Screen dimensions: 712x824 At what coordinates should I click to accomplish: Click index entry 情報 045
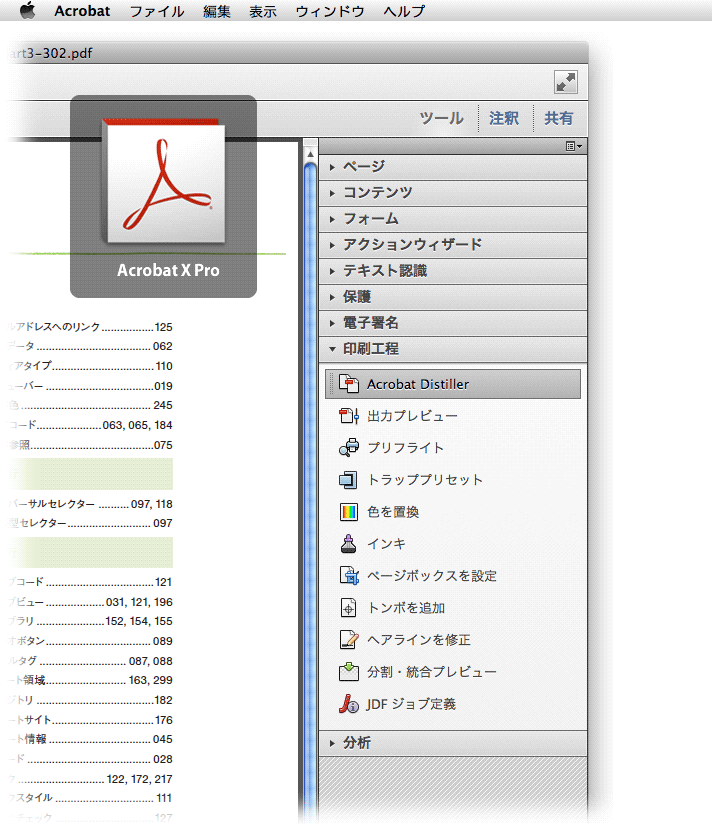click(90, 739)
